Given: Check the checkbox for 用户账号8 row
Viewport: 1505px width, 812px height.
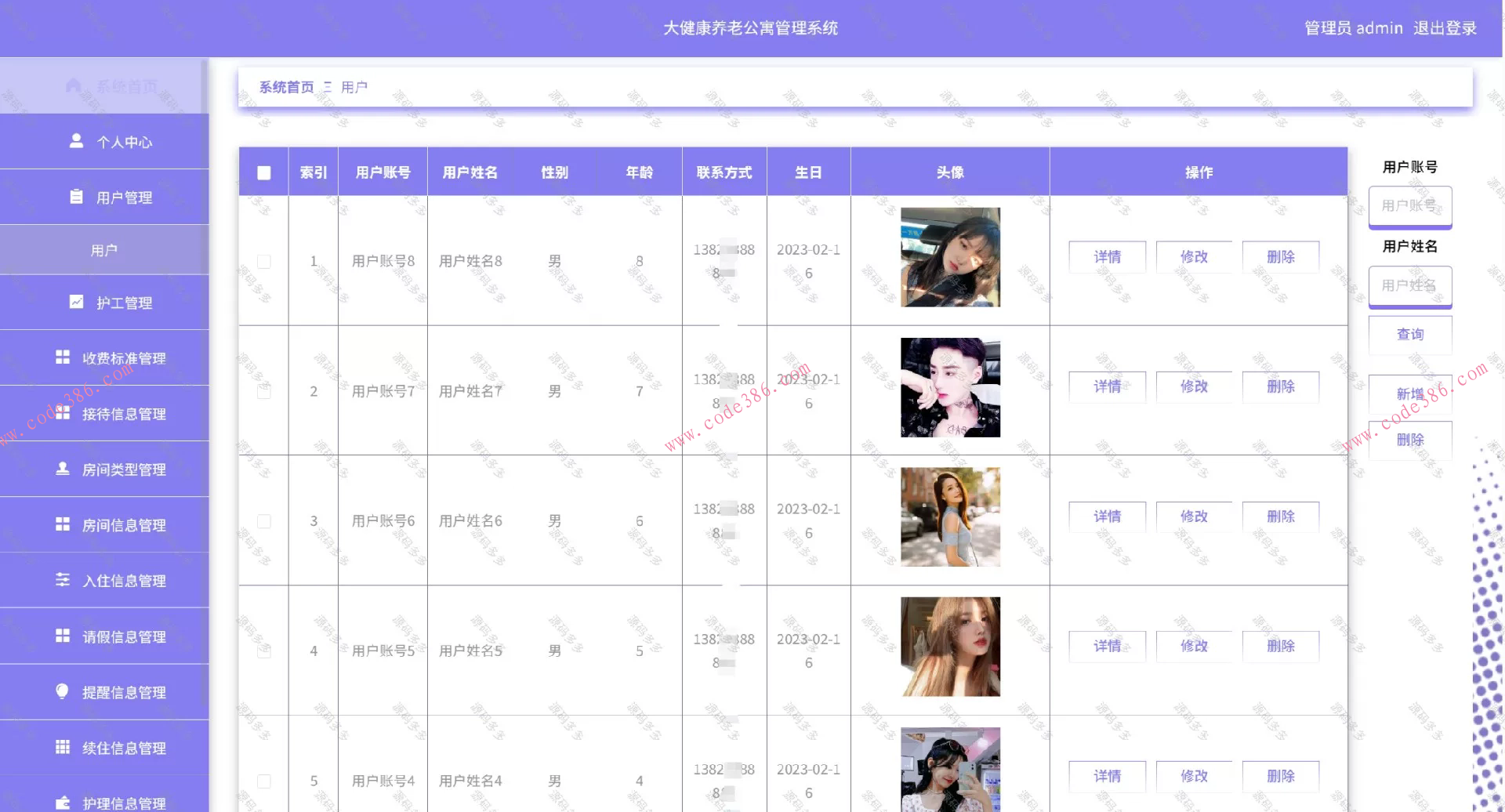Looking at the screenshot, I should [263, 259].
